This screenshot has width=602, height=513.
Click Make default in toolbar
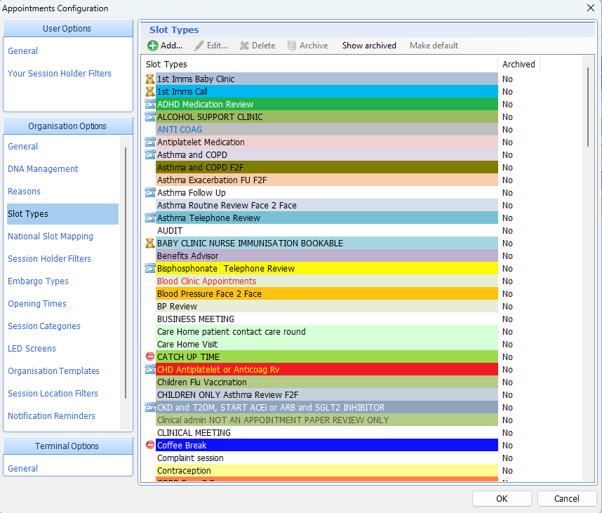[x=433, y=46]
